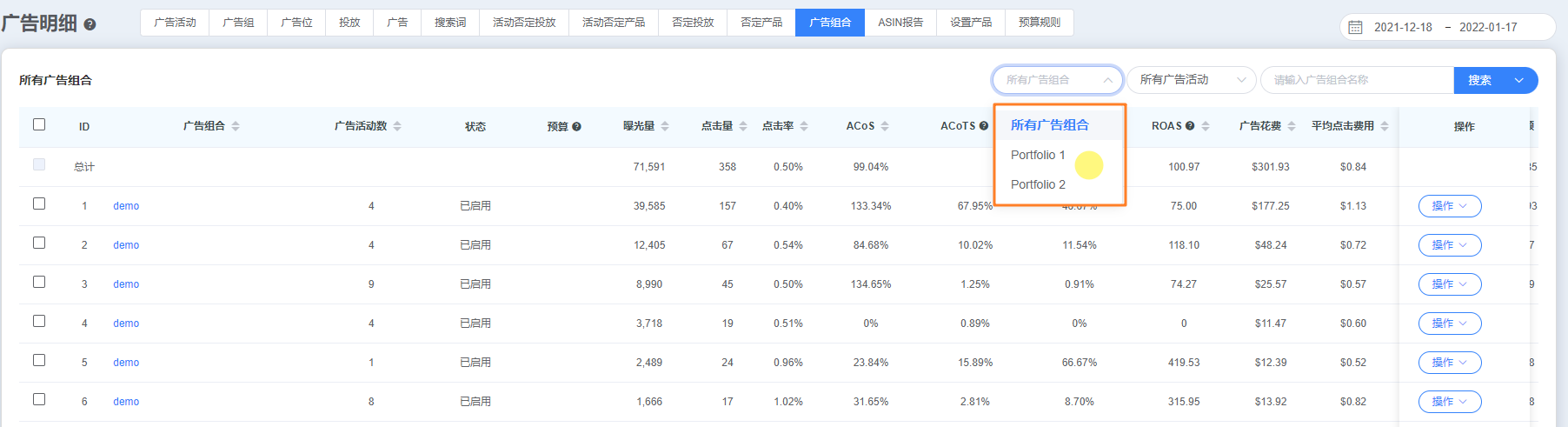Screen dimensions: 1568x427
Task: Tick the checkbox for row ID 1
Action: (x=39, y=203)
